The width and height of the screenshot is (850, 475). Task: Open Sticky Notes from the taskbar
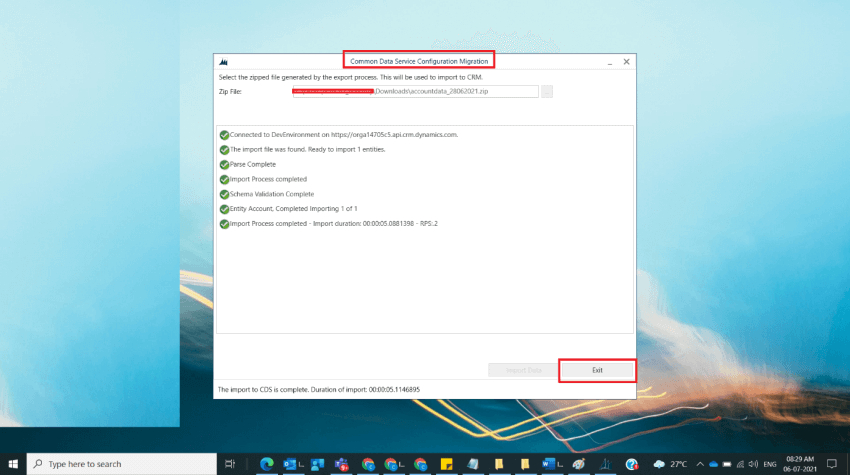[x=446, y=464]
